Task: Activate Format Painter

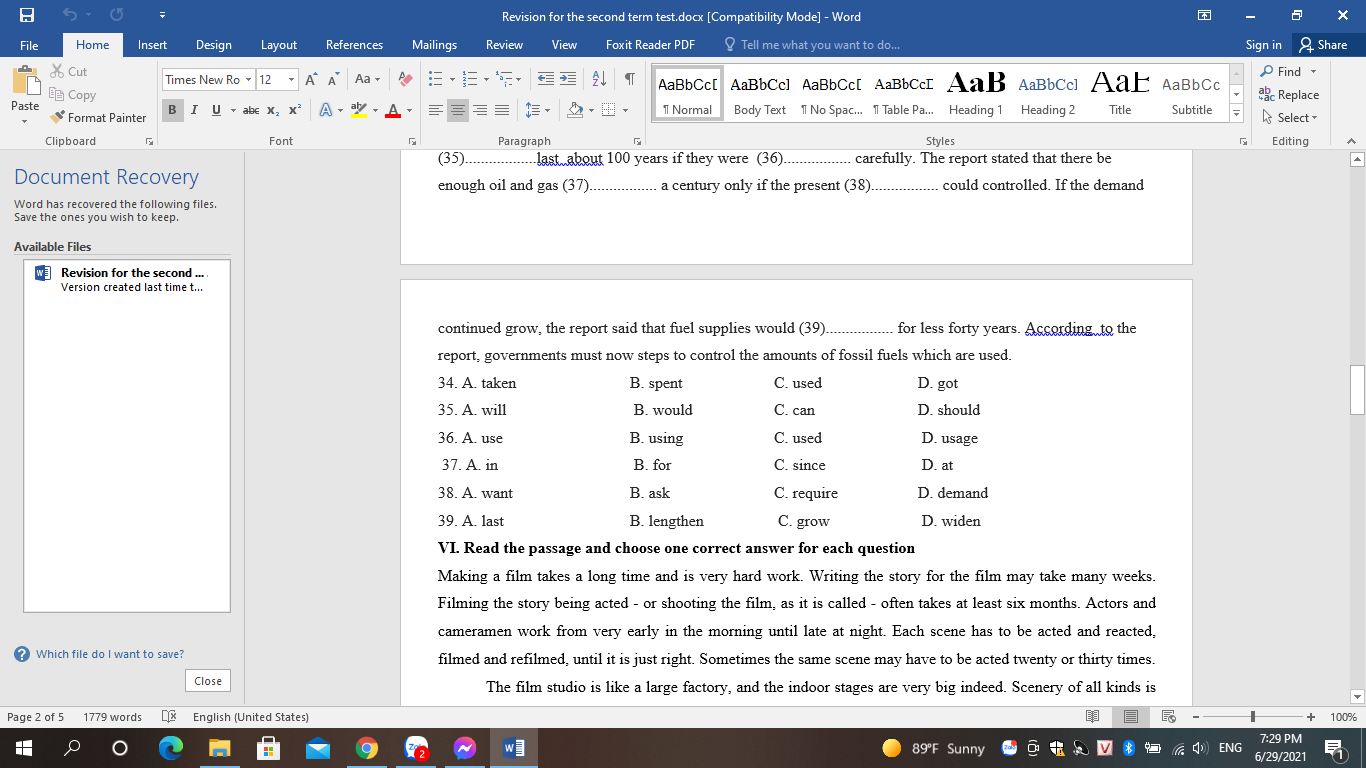Action: [98, 118]
